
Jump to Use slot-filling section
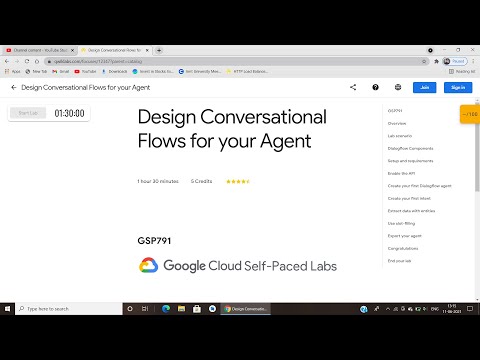(401, 223)
